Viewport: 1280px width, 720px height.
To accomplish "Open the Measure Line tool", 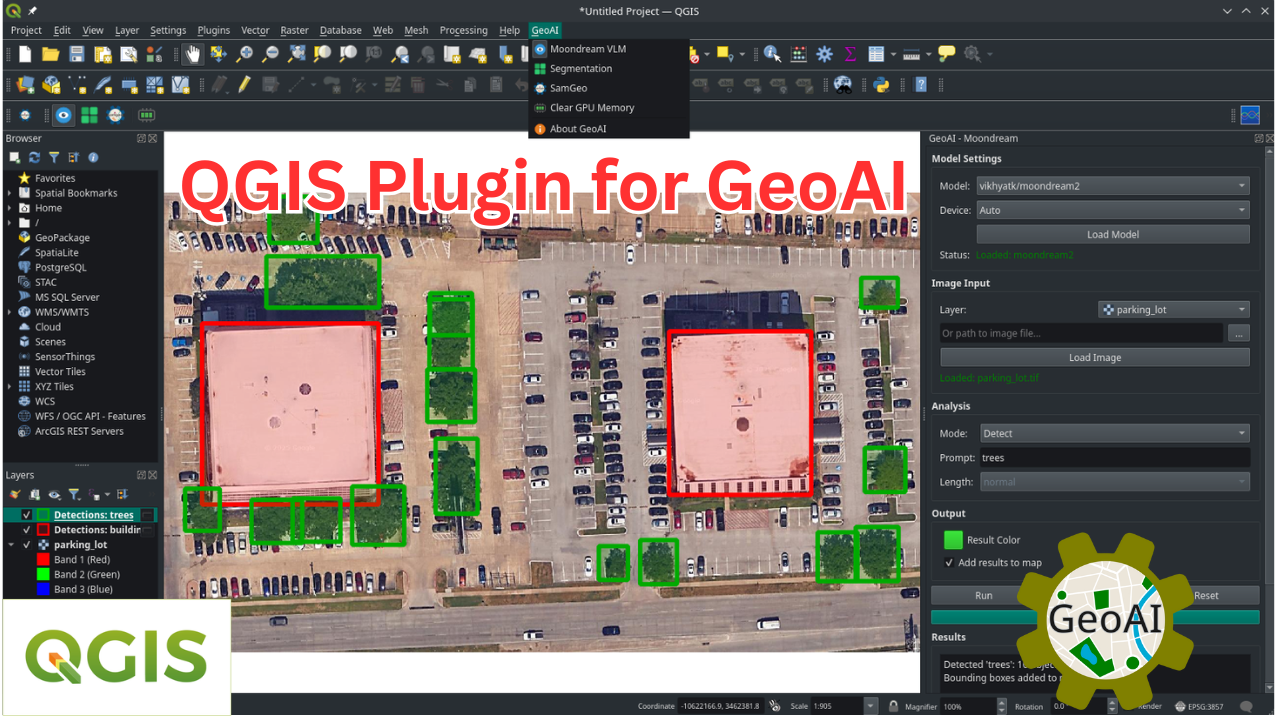I will (x=912, y=54).
